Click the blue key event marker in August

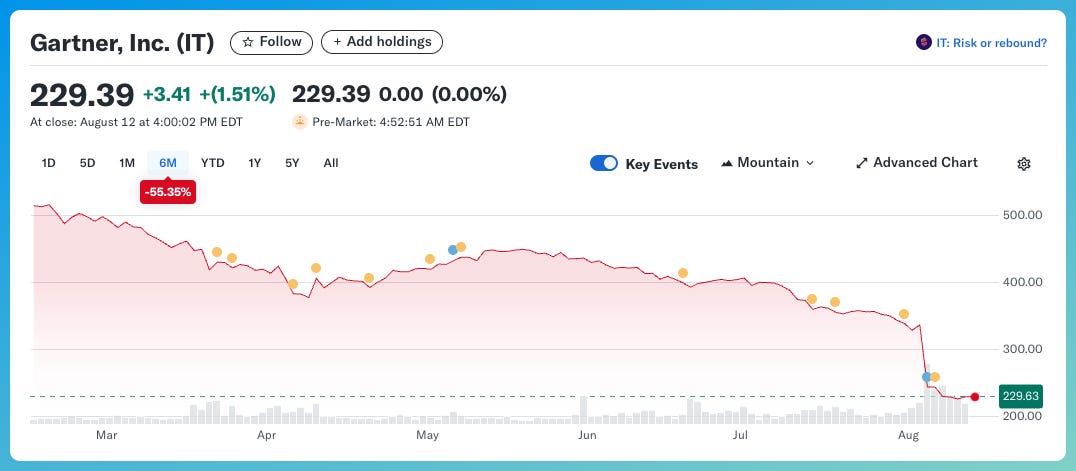926,377
